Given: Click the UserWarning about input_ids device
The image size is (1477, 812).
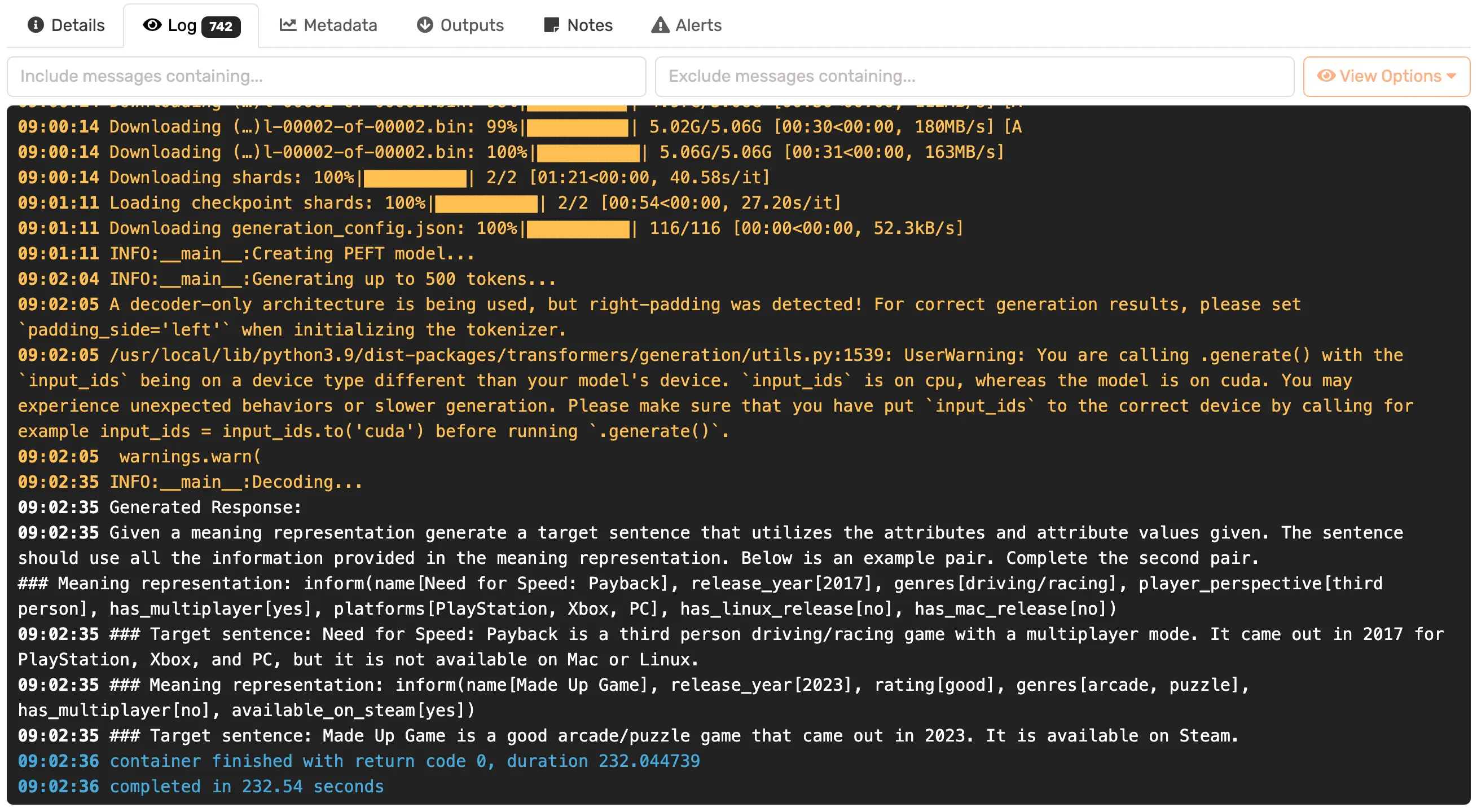Looking at the screenshot, I should (715, 394).
